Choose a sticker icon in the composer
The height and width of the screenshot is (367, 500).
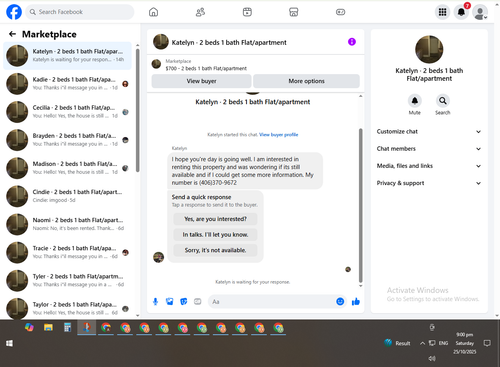tap(184, 302)
